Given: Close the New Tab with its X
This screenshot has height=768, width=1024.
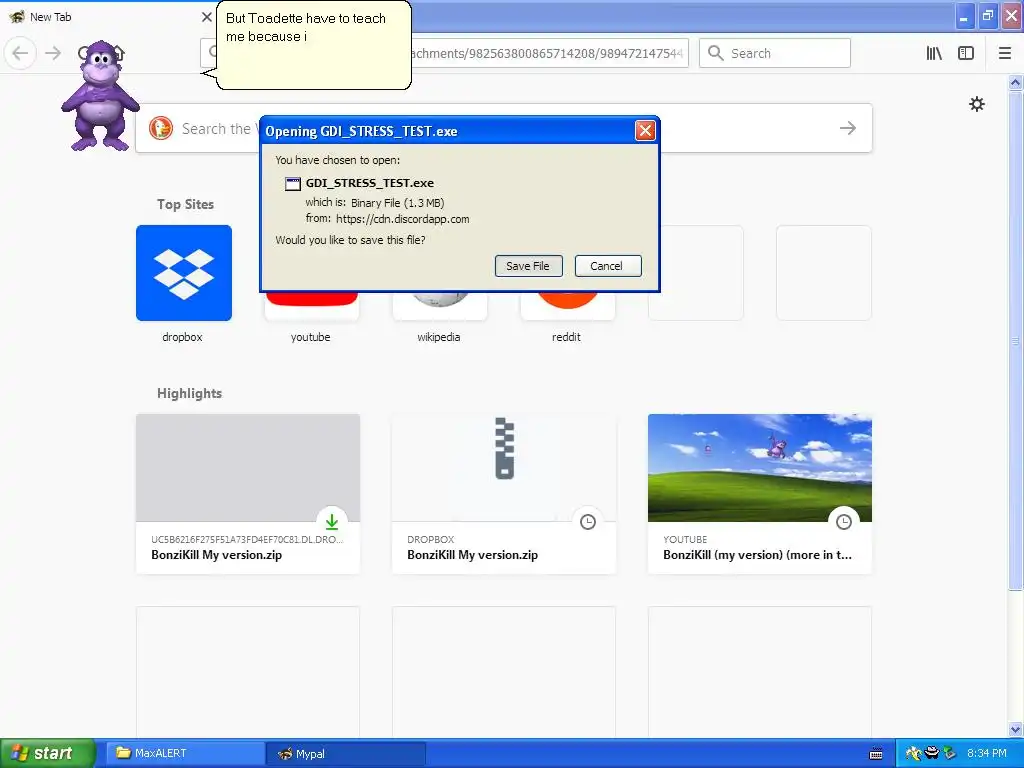Looking at the screenshot, I should (206, 17).
